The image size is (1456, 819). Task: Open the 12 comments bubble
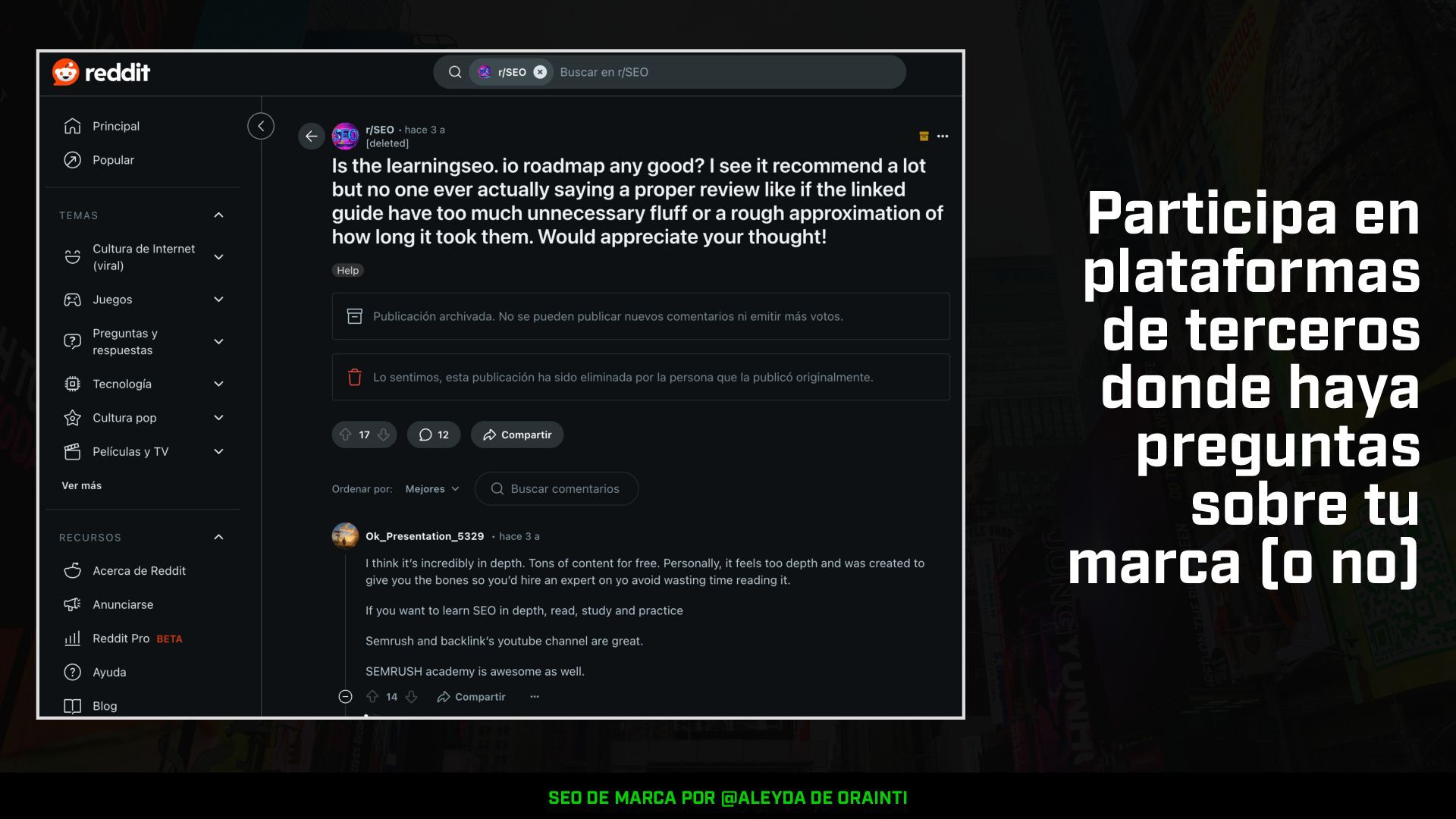(x=434, y=435)
